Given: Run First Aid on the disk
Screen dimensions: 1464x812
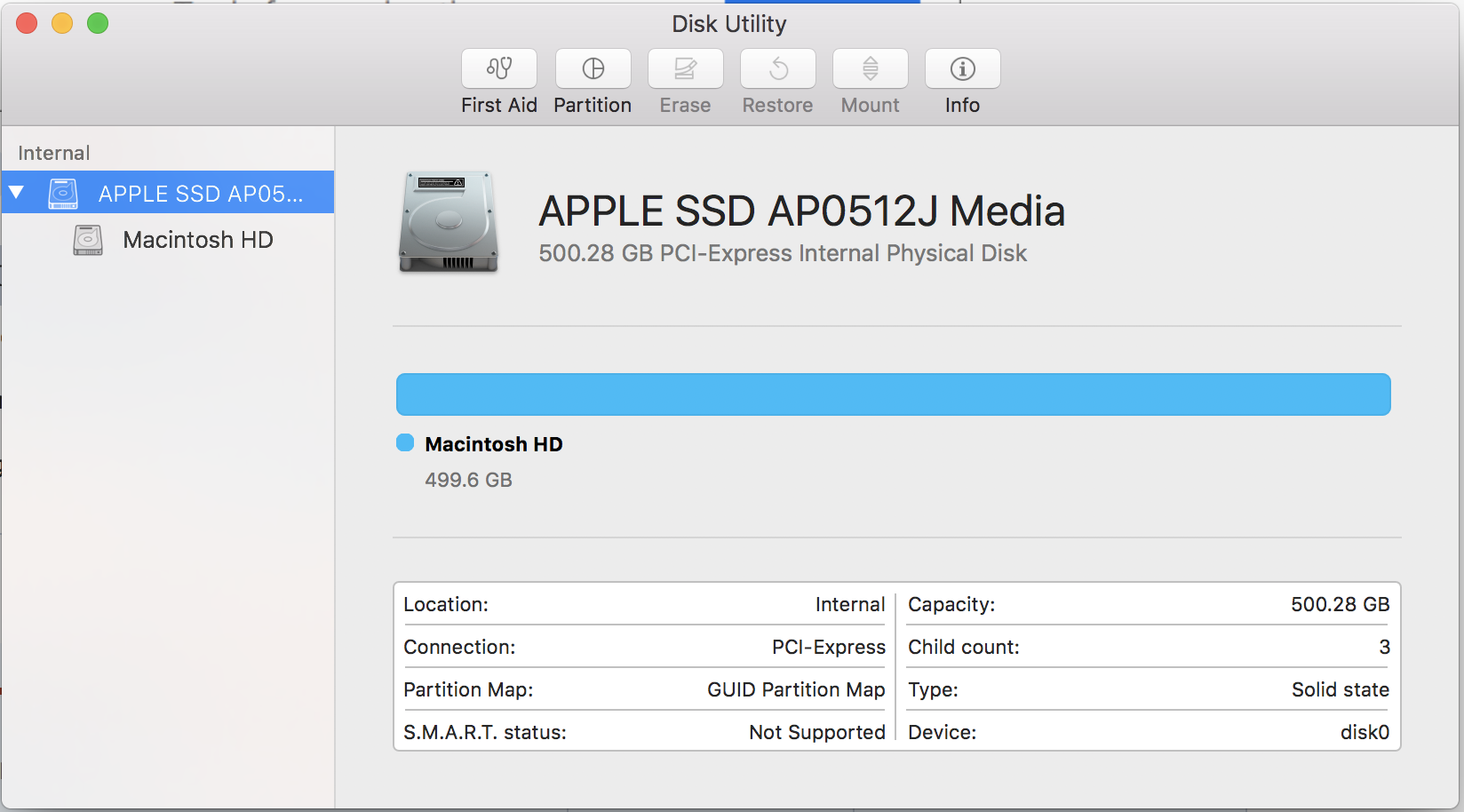Looking at the screenshot, I should click(499, 69).
